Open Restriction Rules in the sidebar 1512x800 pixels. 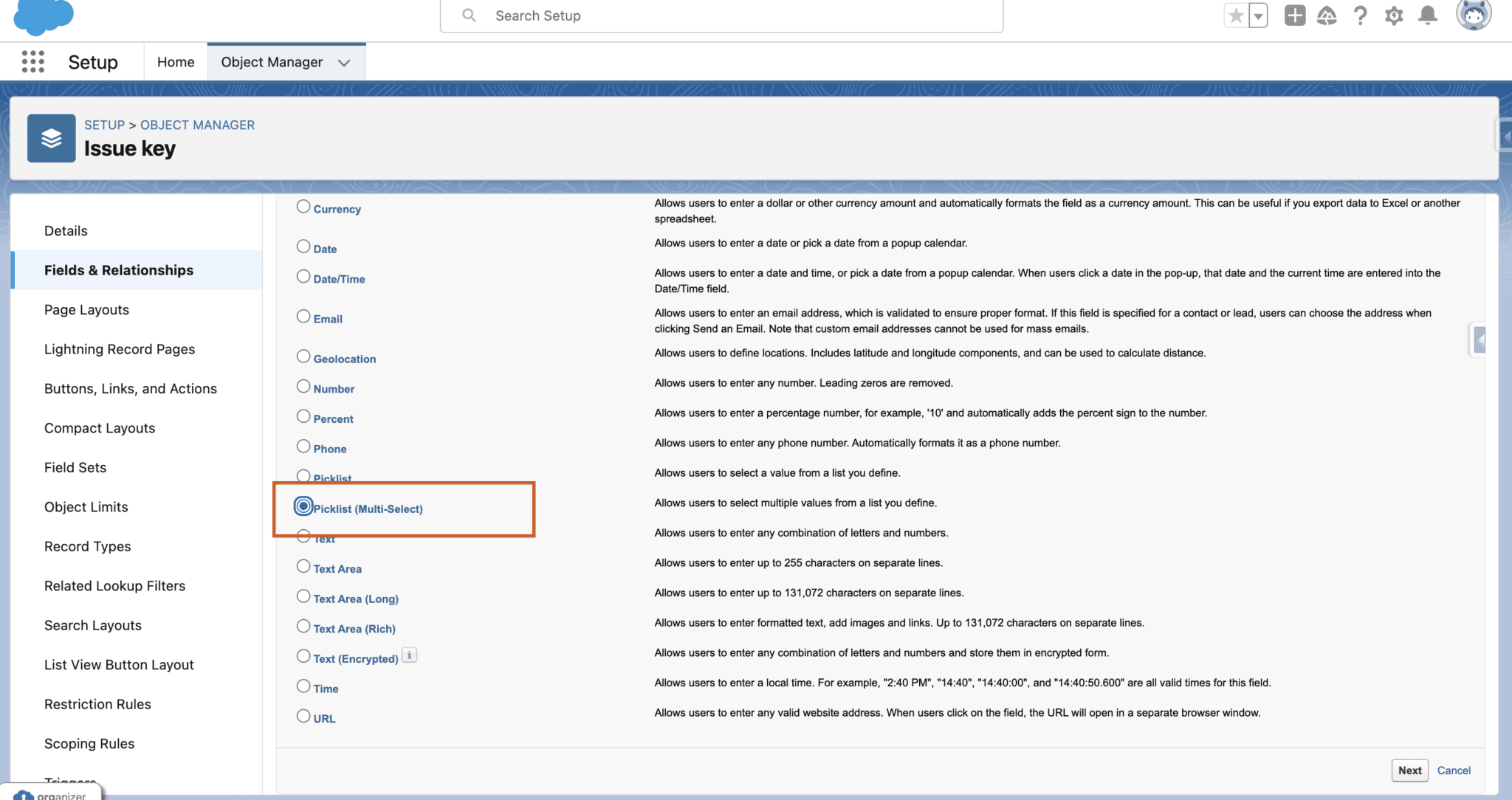97,704
